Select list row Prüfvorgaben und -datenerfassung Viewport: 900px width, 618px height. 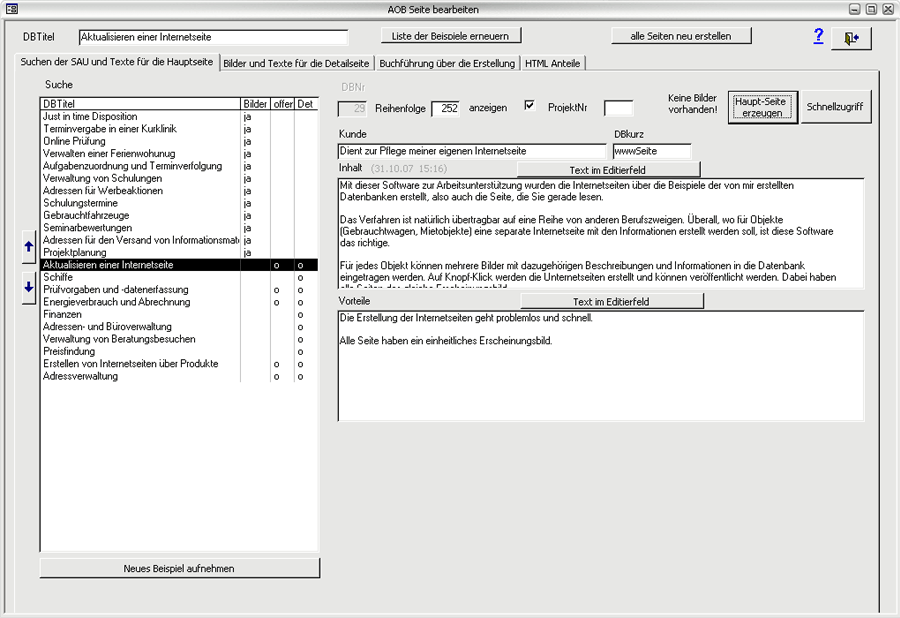point(179,290)
